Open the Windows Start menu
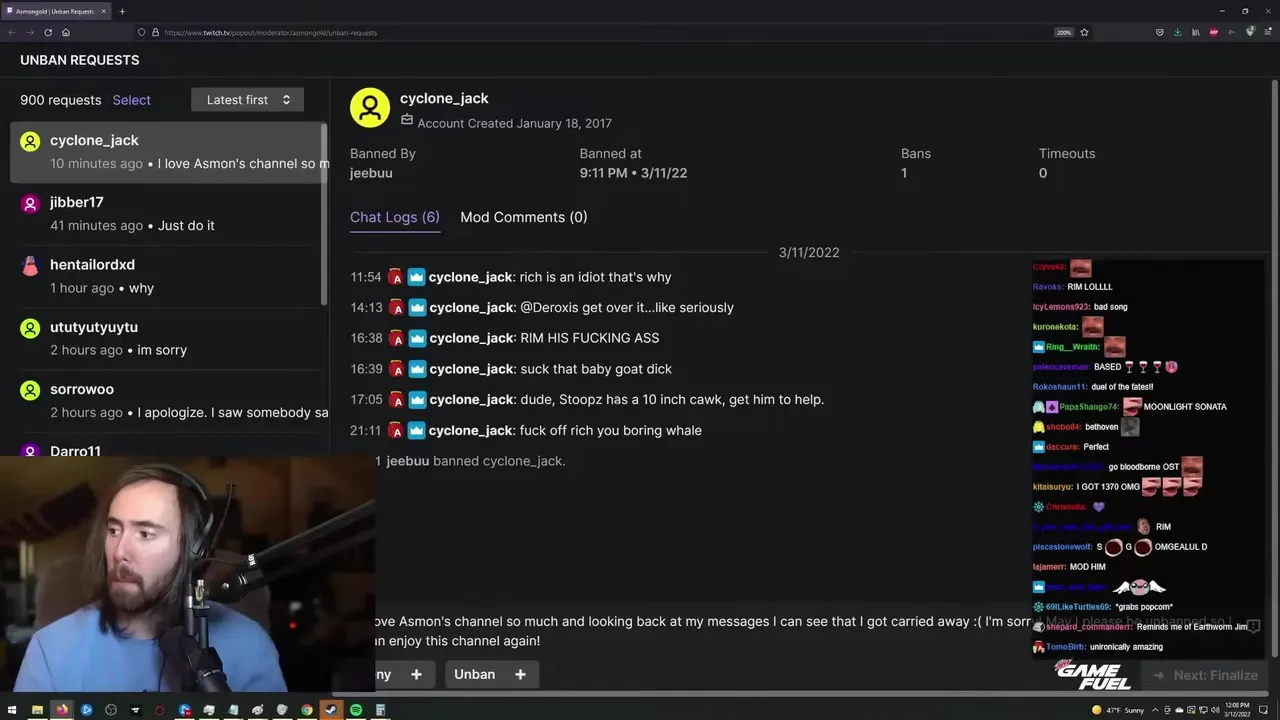The height and width of the screenshot is (720, 1280). tap(13, 710)
